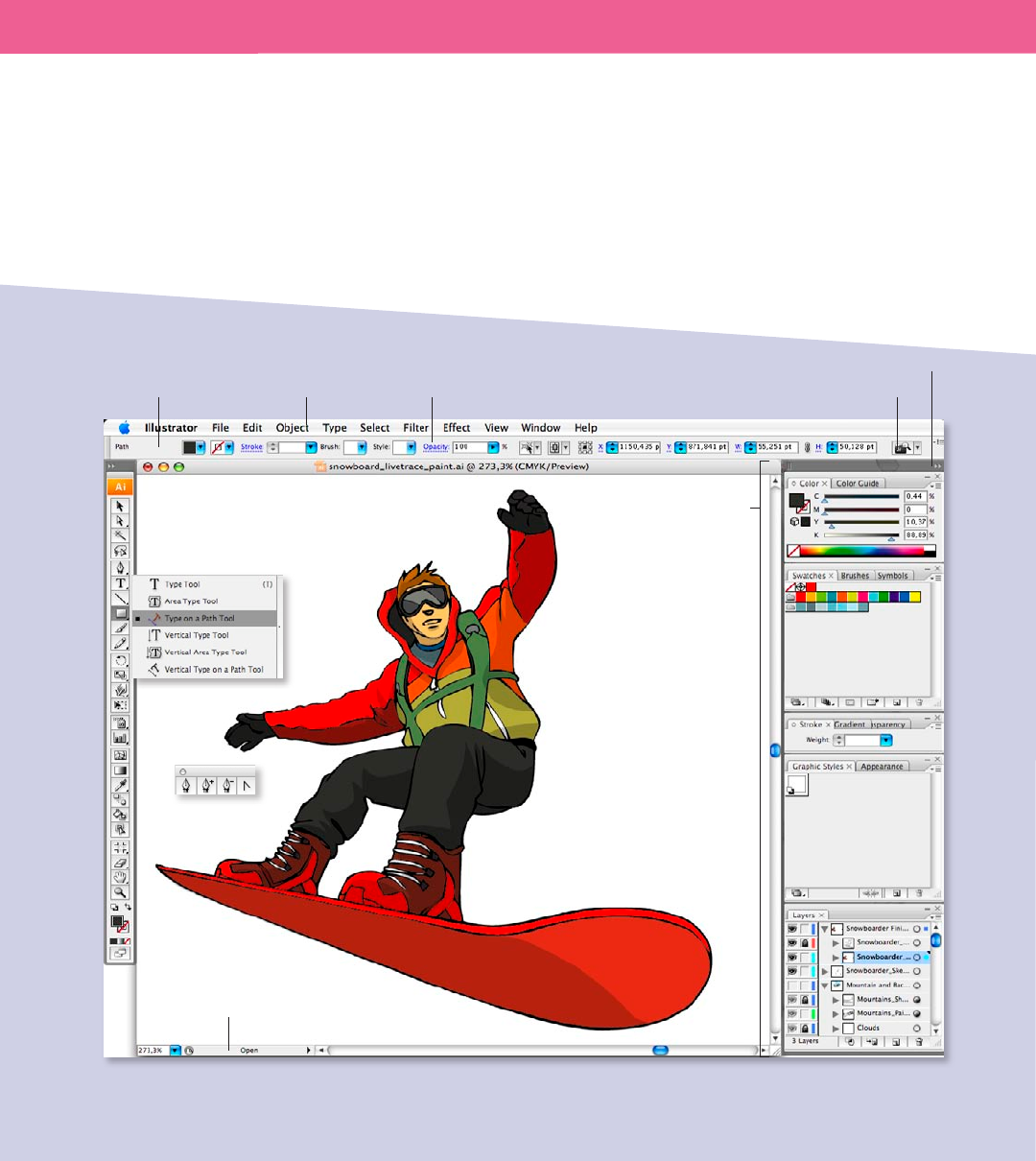Viewport: 1036px width, 1161px height.
Task: Toggle eye of the Mountains_Sh... layer
Action: pos(792,1000)
